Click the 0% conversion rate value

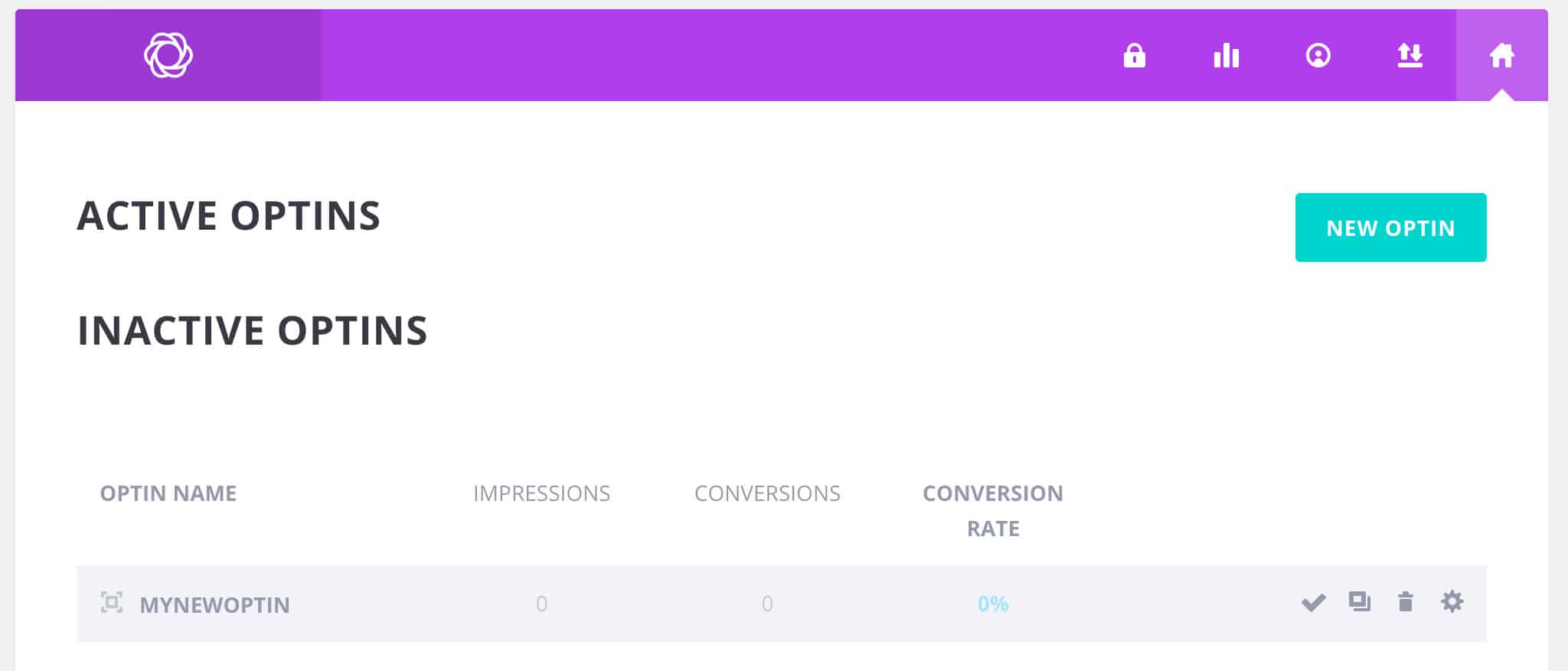(x=993, y=604)
